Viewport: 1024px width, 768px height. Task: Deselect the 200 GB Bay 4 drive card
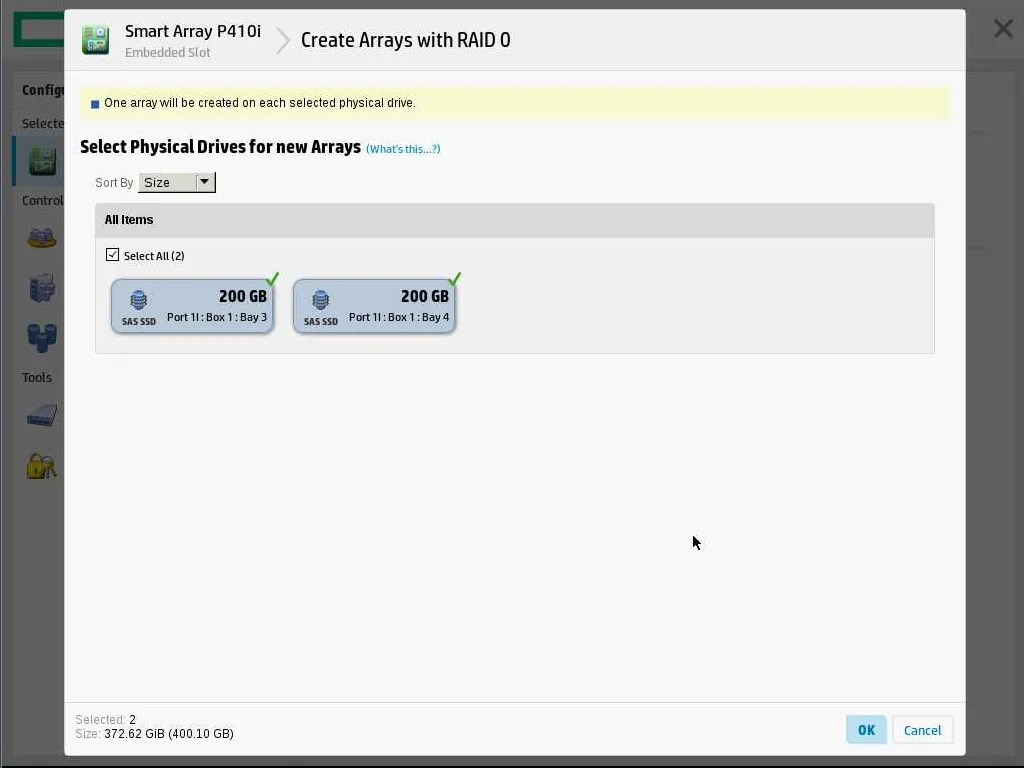[374, 306]
